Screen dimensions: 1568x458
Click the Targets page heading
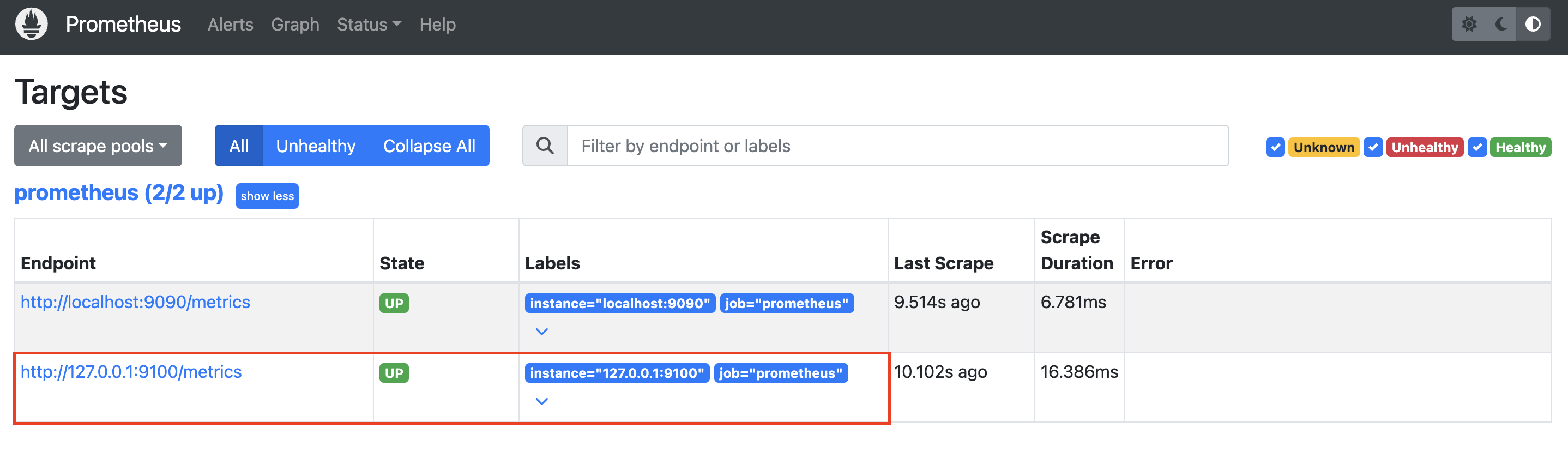coord(71,92)
